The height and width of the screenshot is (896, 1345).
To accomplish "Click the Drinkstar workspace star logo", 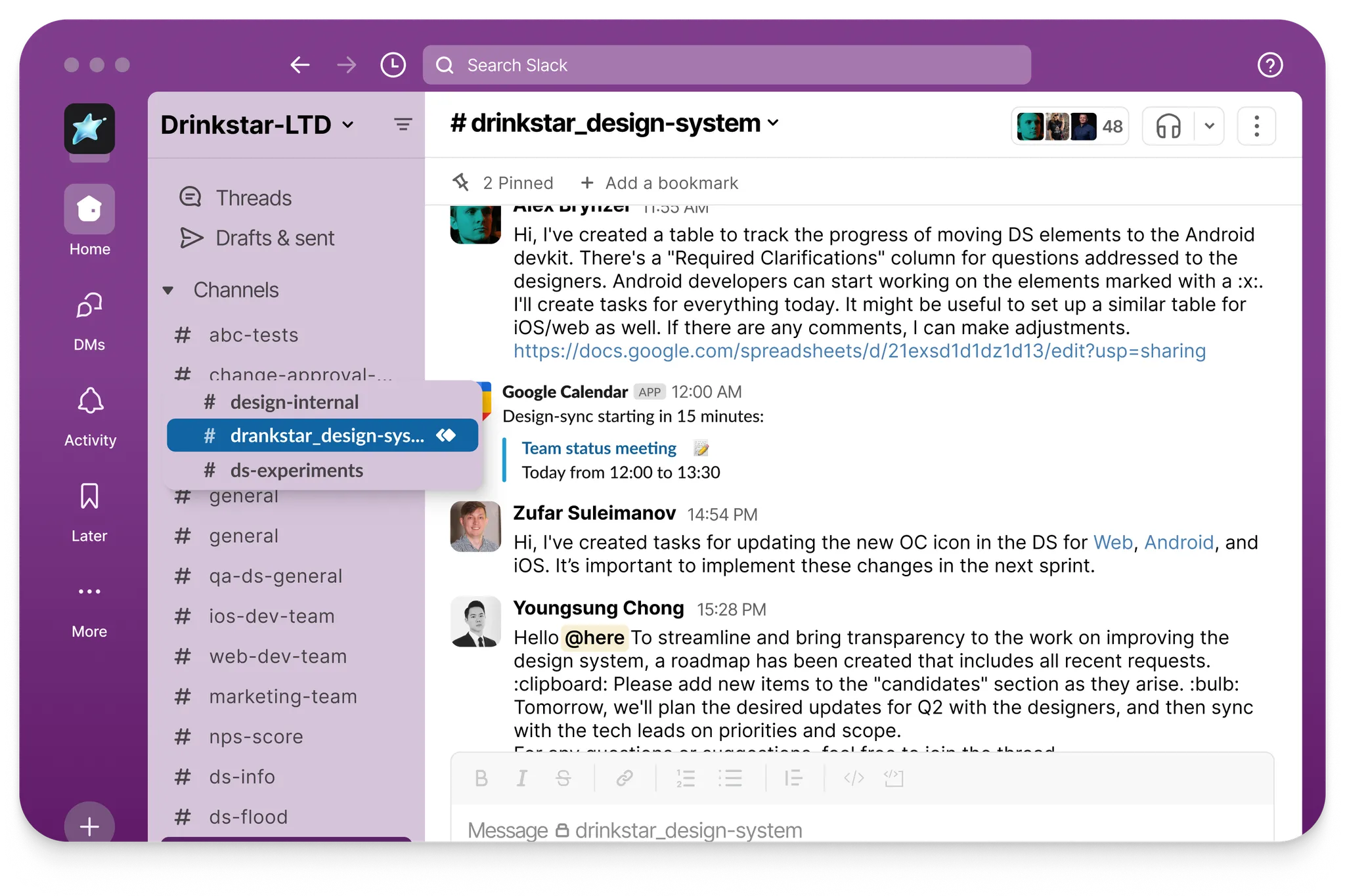I will point(89,128).
